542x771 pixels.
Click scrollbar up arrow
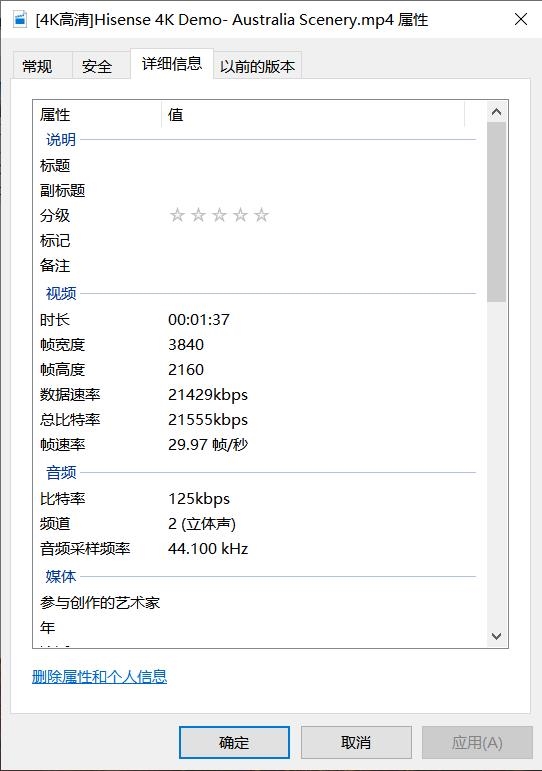[496, 112]
